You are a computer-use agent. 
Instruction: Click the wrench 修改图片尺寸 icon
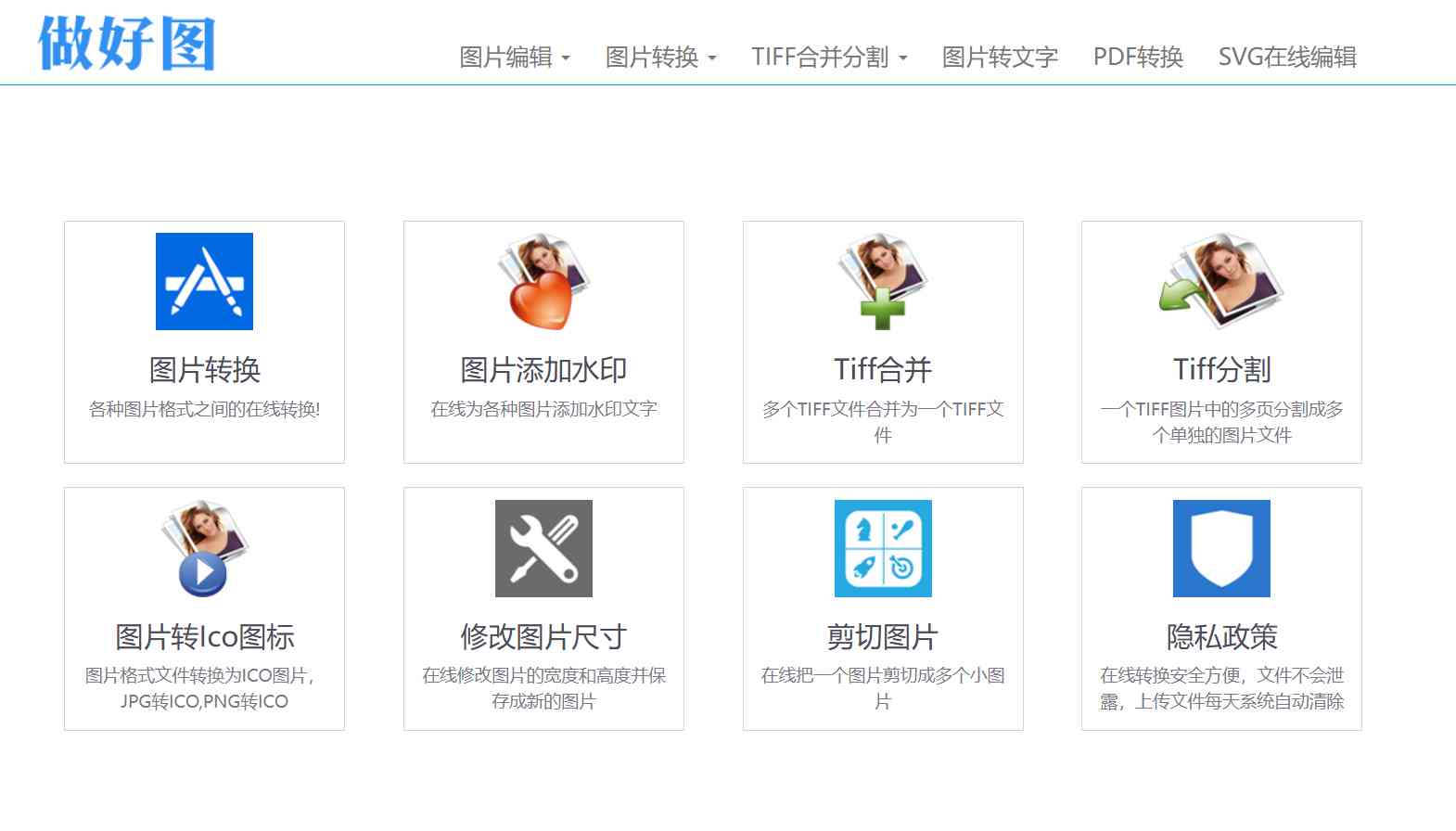click(x=543, y=548)
